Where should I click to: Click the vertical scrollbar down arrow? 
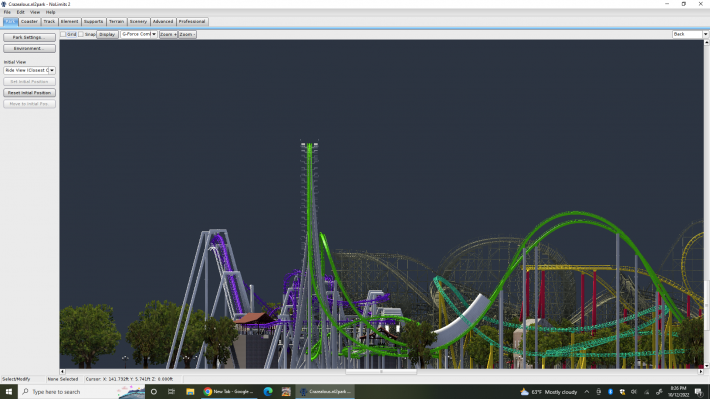click(706, 365)
